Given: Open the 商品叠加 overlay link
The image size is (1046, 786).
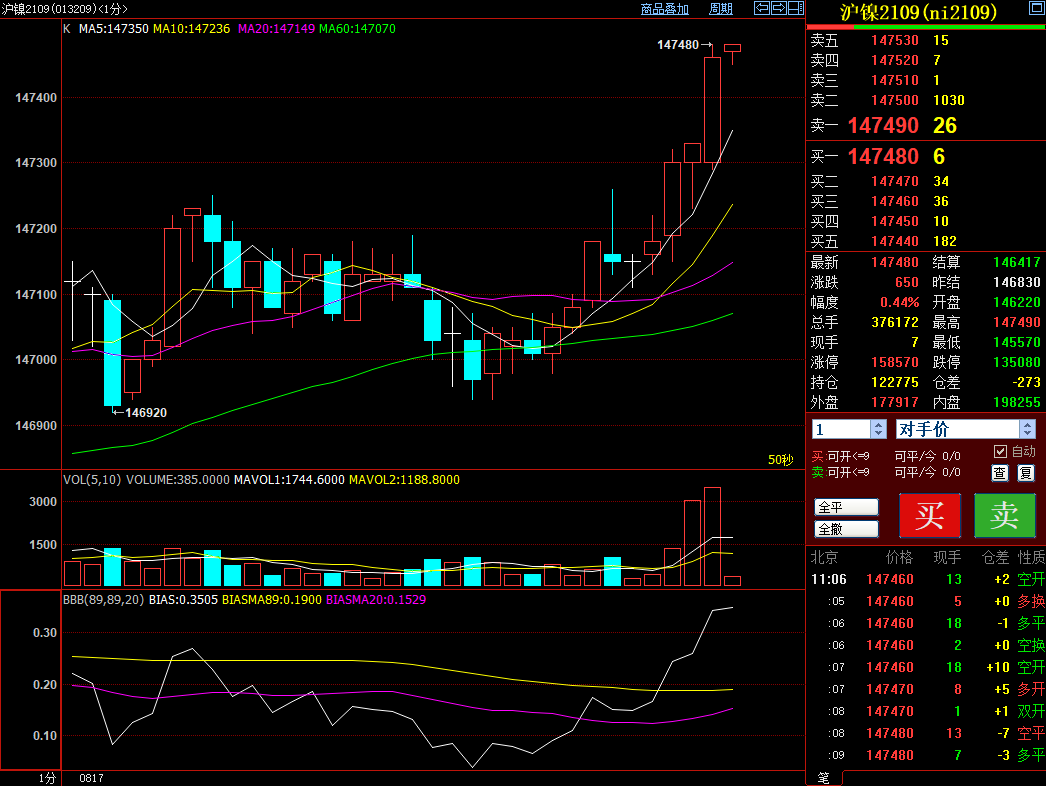Looking at the screenshot, I should (x=664, y=9).
